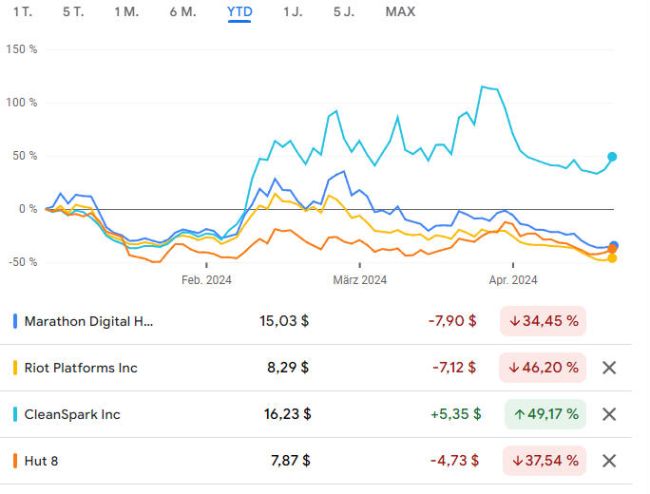Click the Feb. 2024 axis label
650x494 pixels.
pos(206,280)
